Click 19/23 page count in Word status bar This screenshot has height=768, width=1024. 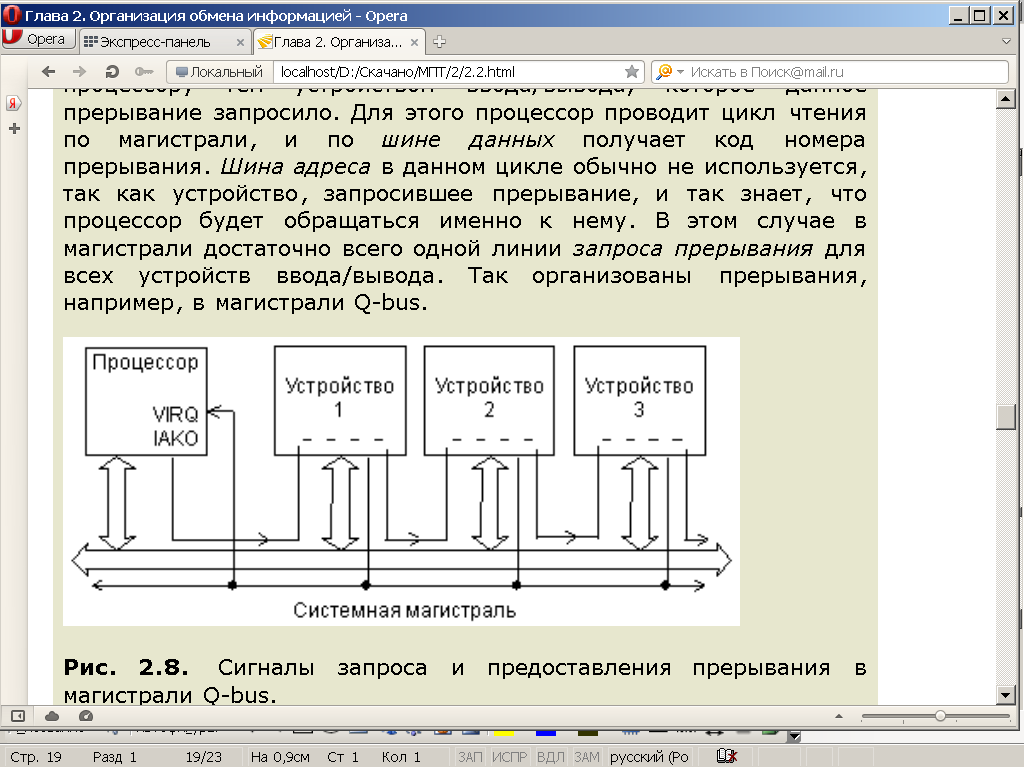tap(204, 757)
